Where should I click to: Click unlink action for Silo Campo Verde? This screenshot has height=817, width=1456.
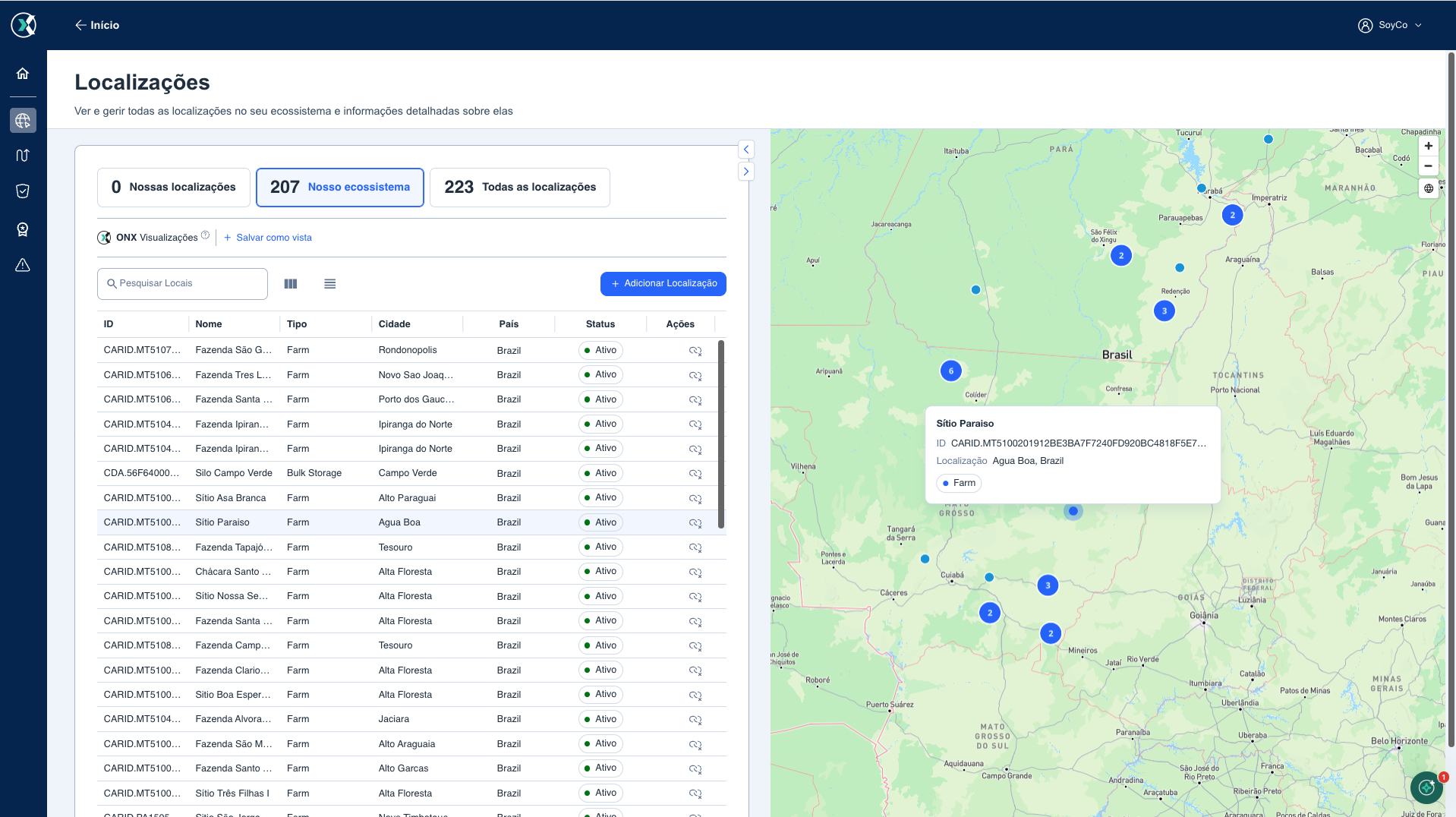tap(695, 474)
